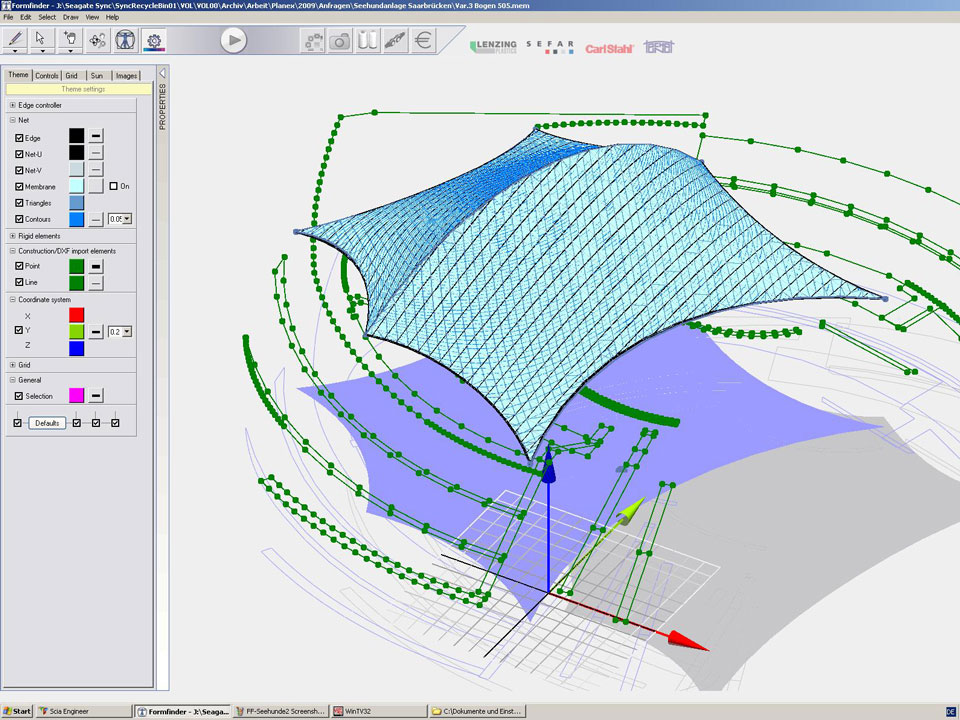Screen dimensions: 960x720
Task: Open the Contours value dropdown
Action: pos(127,219)
